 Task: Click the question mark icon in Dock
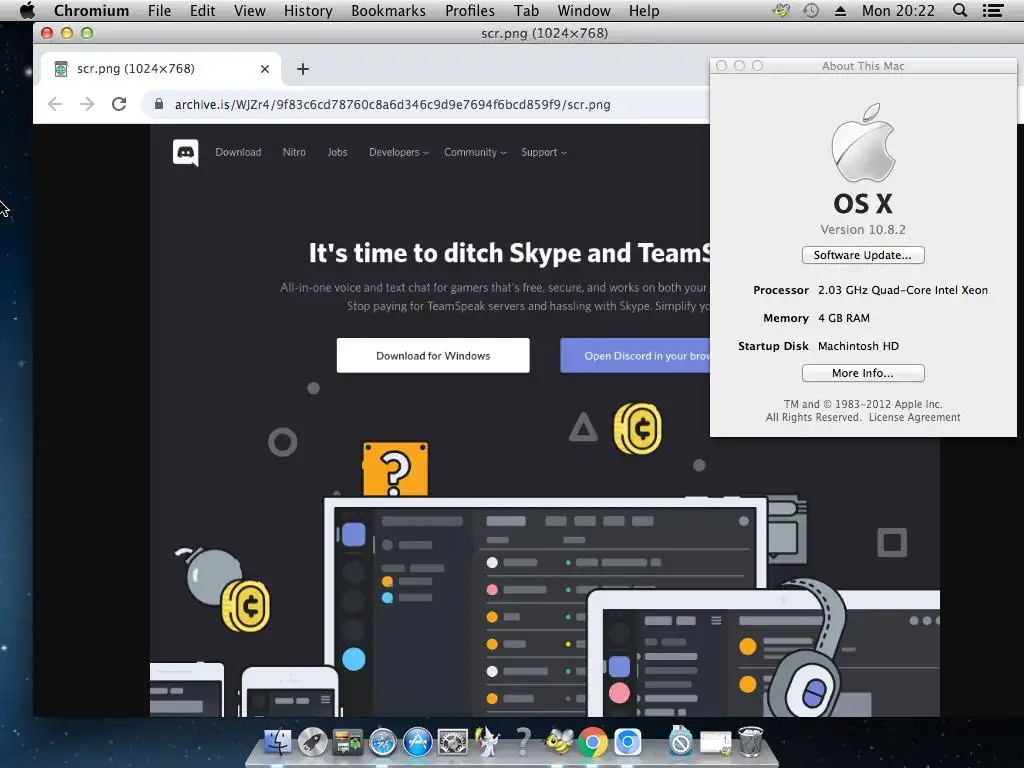pyautogui.click(x=522, y=742)
